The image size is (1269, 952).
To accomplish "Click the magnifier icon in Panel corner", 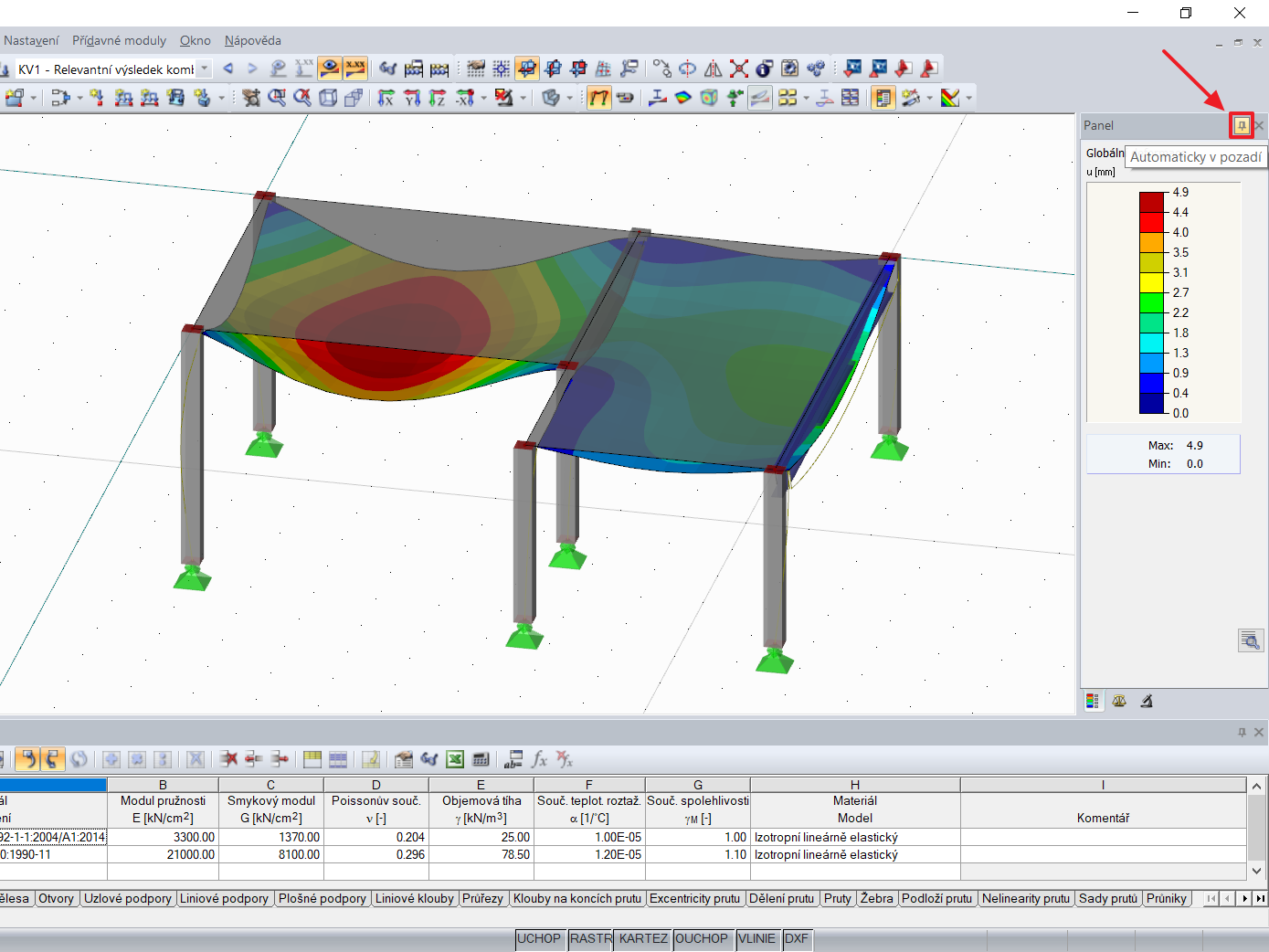I will [1250, 640].
